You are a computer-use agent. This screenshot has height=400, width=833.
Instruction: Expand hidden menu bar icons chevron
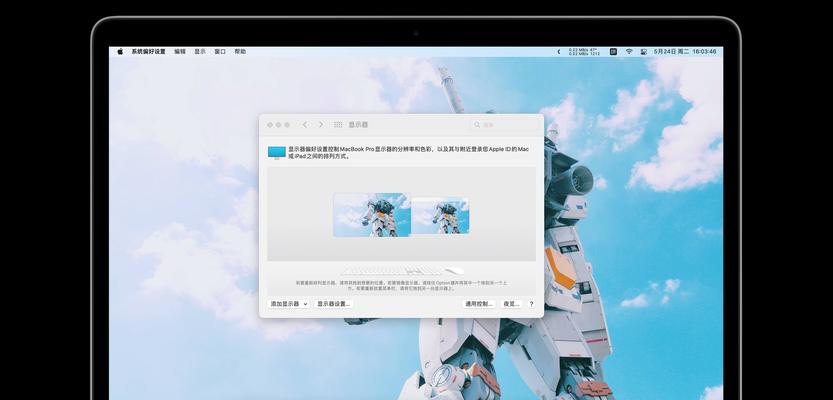tap(558, 52)
